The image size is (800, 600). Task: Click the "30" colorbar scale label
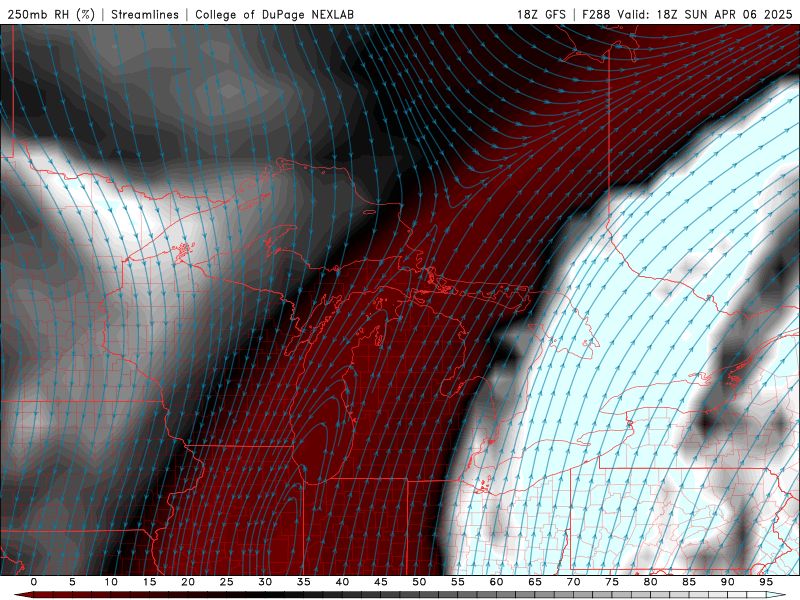tap(265, 582)
